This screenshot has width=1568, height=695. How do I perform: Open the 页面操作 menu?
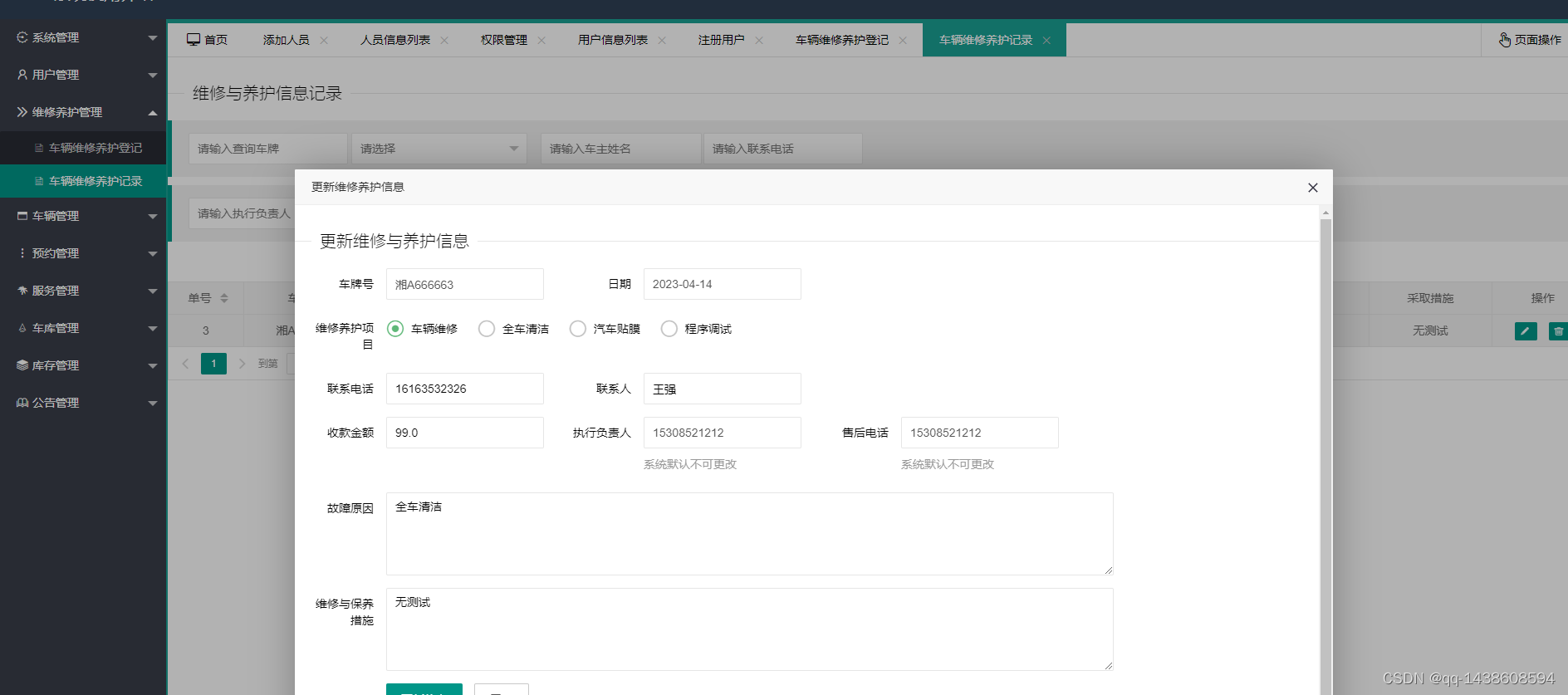1529,40
